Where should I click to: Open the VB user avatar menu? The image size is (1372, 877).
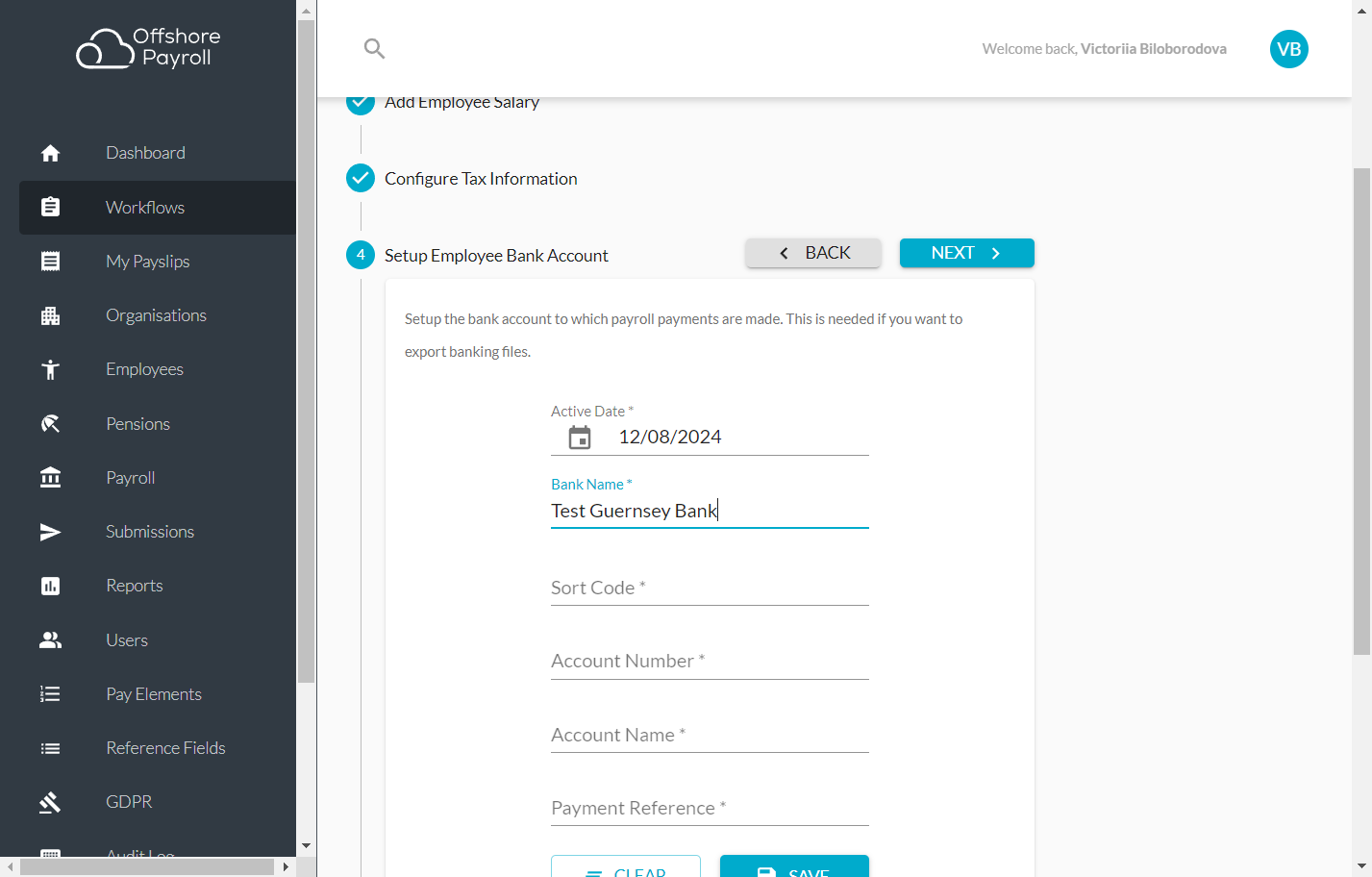[x=1288, y=49]
